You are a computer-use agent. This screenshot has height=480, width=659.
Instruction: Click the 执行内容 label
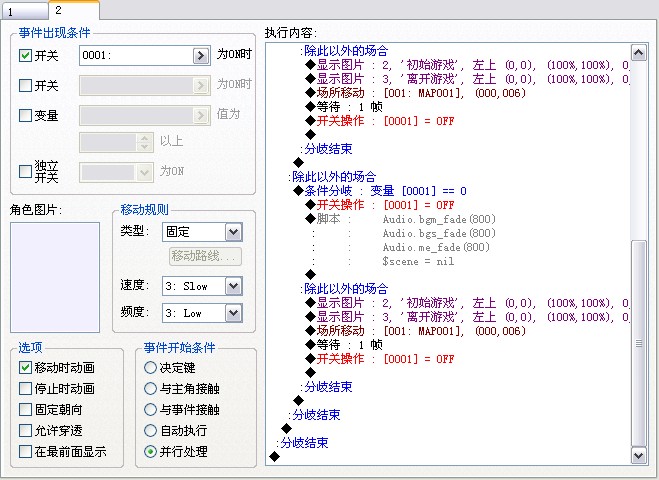[290, 32]
